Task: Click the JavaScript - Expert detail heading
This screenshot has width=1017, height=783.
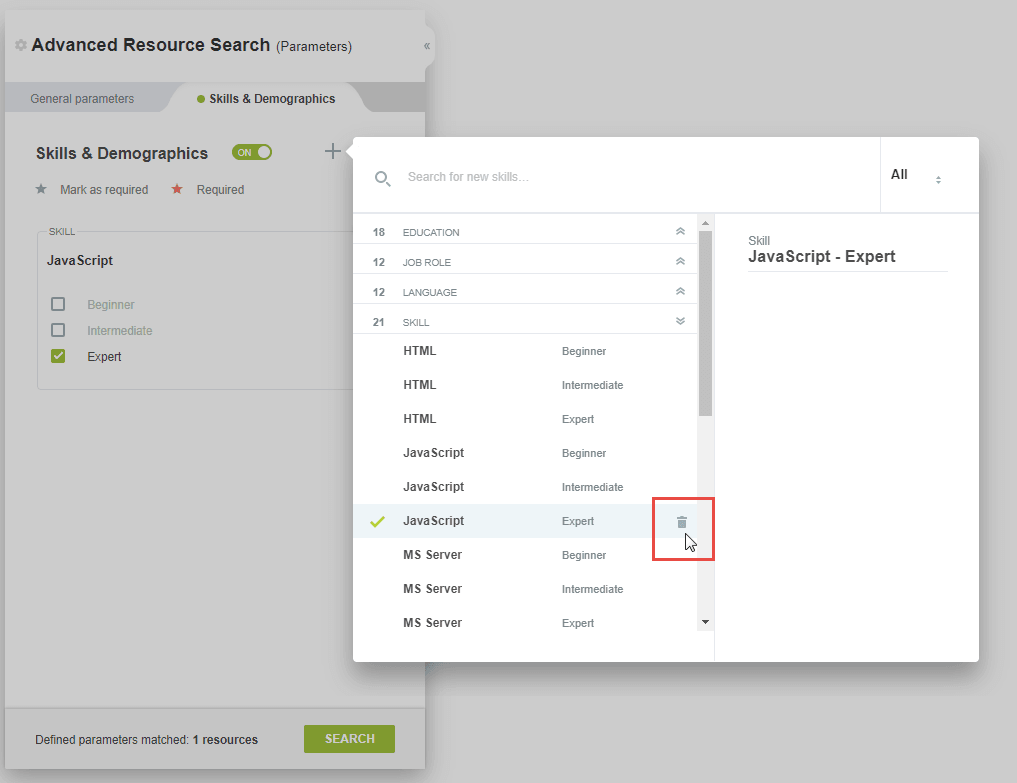Action: pyautogui.click(x=821, y=256)
